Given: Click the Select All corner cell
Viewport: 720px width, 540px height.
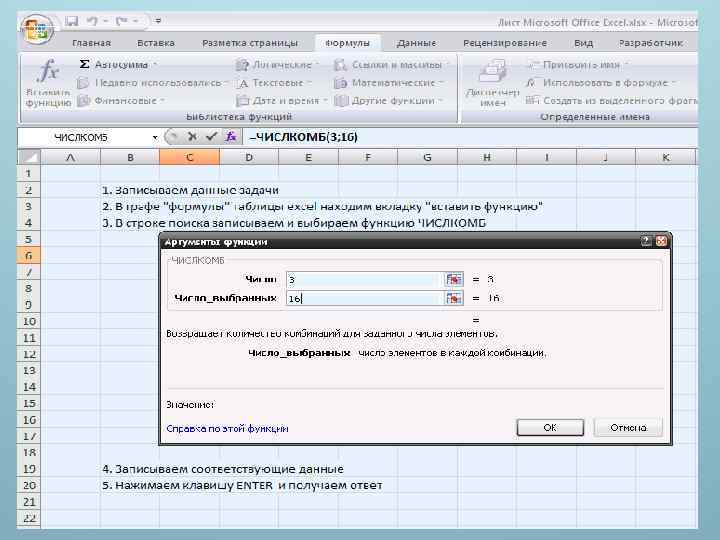Looking at the screenshot, I should point(29,158).
